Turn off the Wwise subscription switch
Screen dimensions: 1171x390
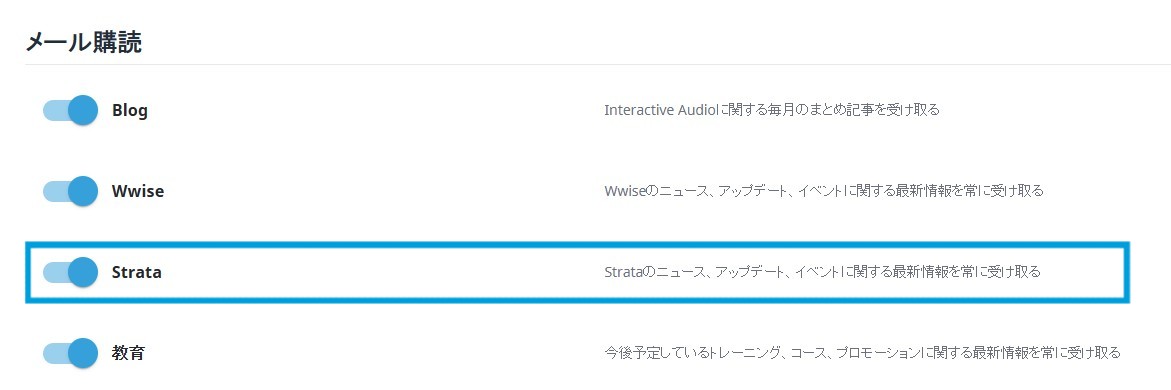pyautogui.click(x=70, y=191)
